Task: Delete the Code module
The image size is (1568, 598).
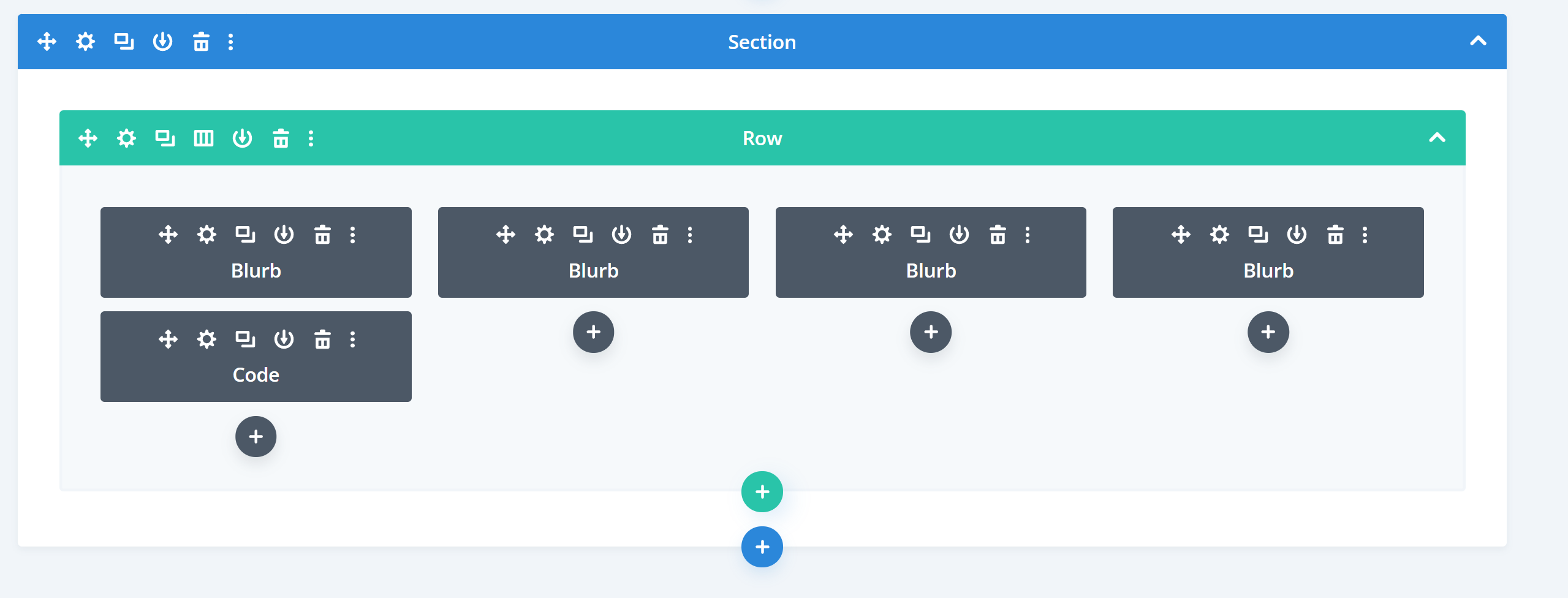Action: (x=322, y=339)
